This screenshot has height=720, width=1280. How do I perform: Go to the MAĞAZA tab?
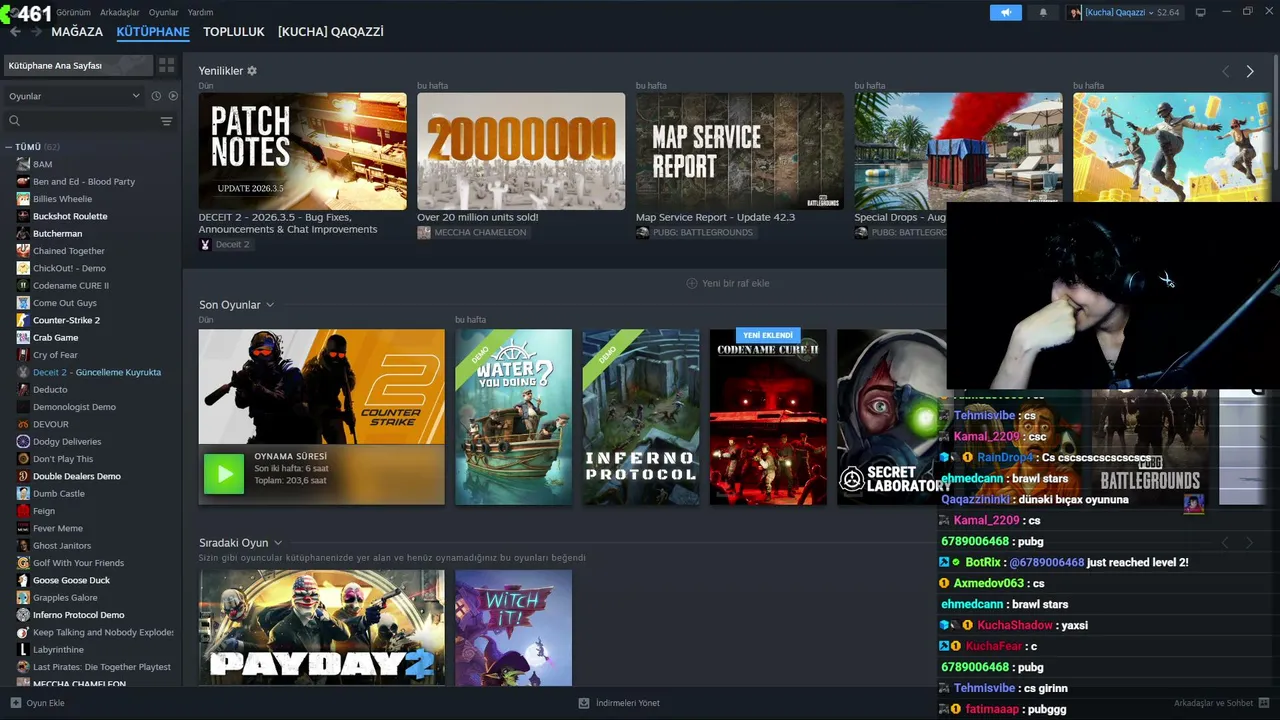(77, 32)
